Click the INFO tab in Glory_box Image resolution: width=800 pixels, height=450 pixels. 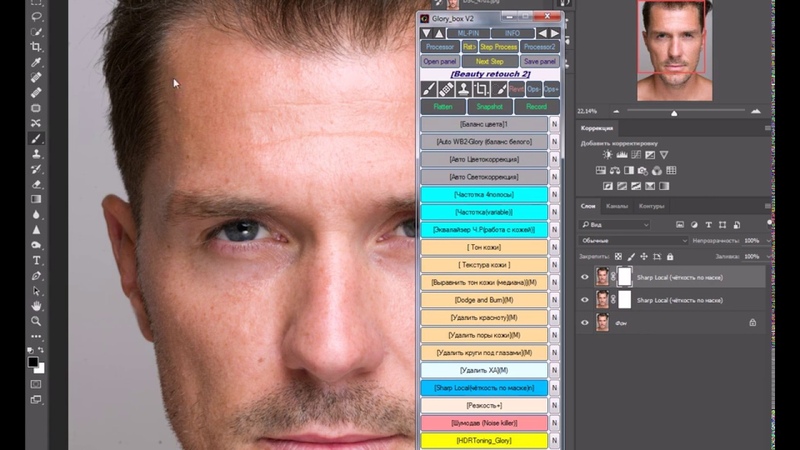(512, 33)
